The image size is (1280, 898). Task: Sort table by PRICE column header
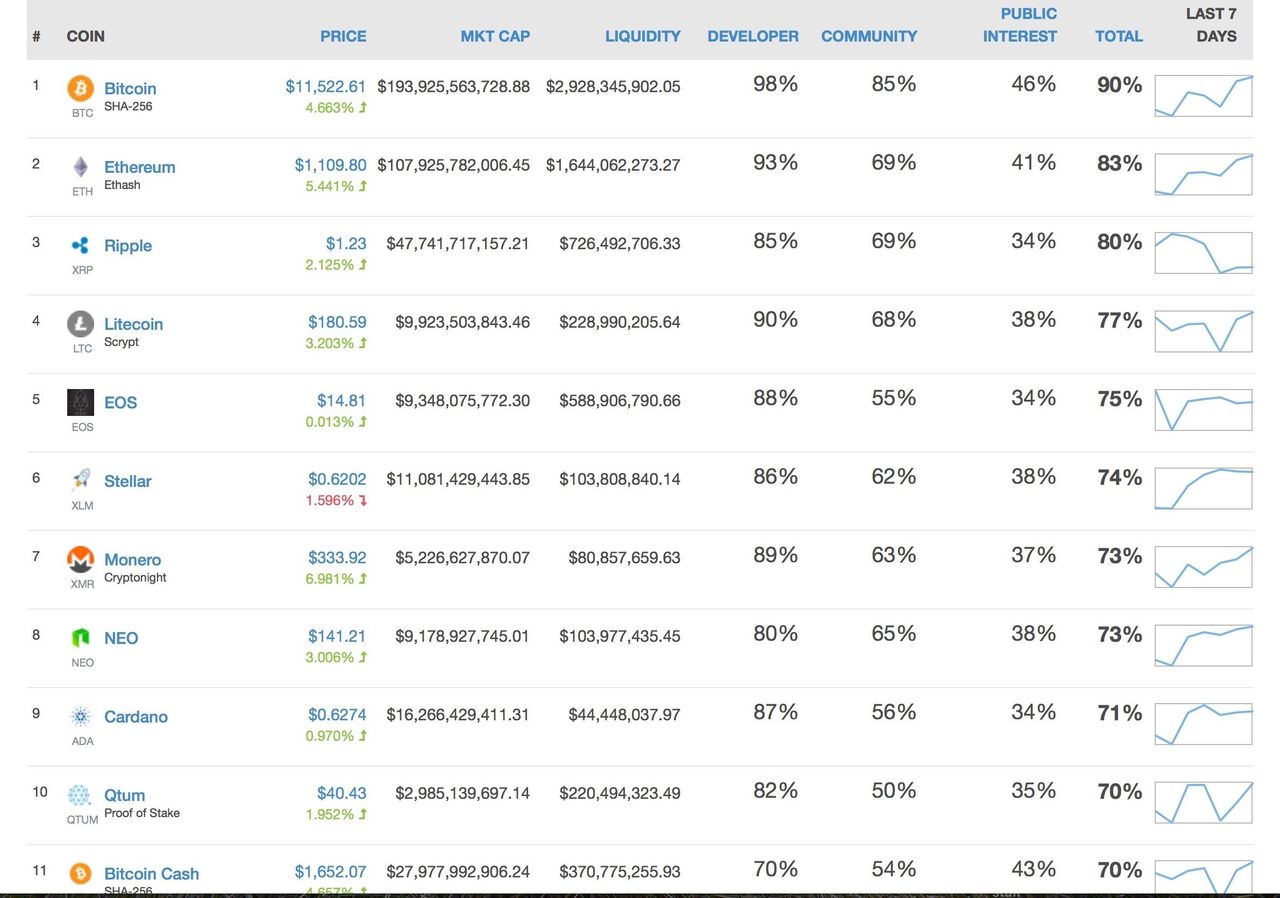343,36
